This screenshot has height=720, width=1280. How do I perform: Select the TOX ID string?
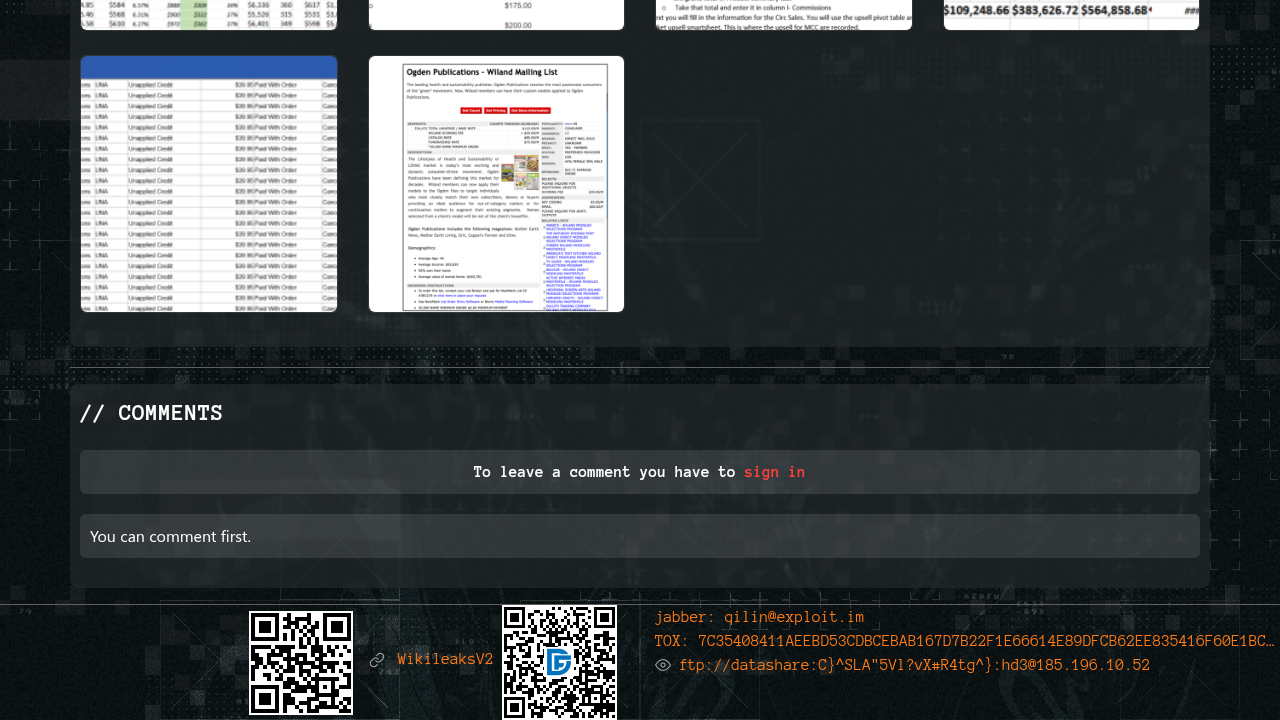pyautogui.click(x=965, y=641)
